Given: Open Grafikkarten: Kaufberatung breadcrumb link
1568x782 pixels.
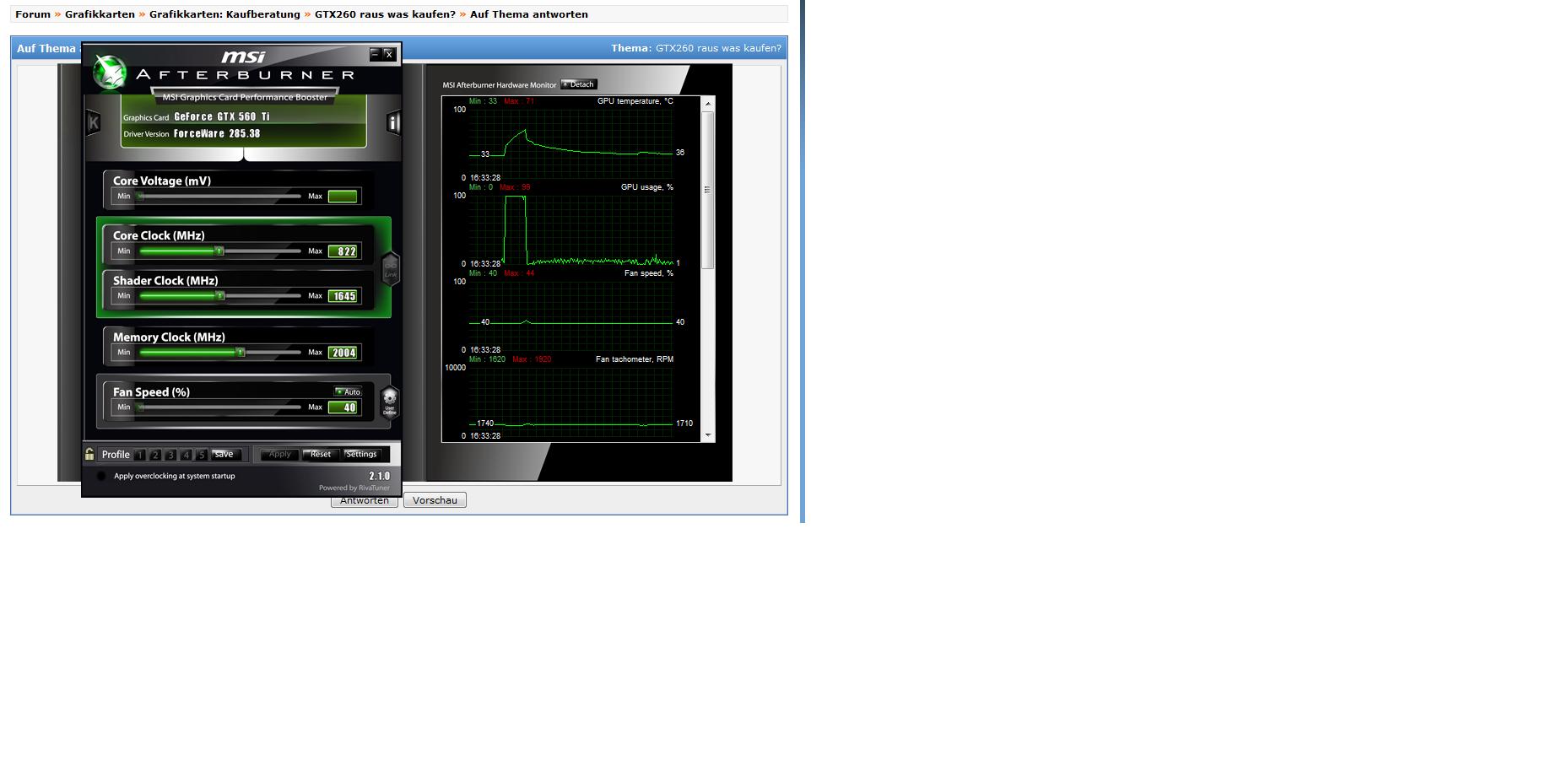Looking at the screenshot, I should click(x=224, y=14).
